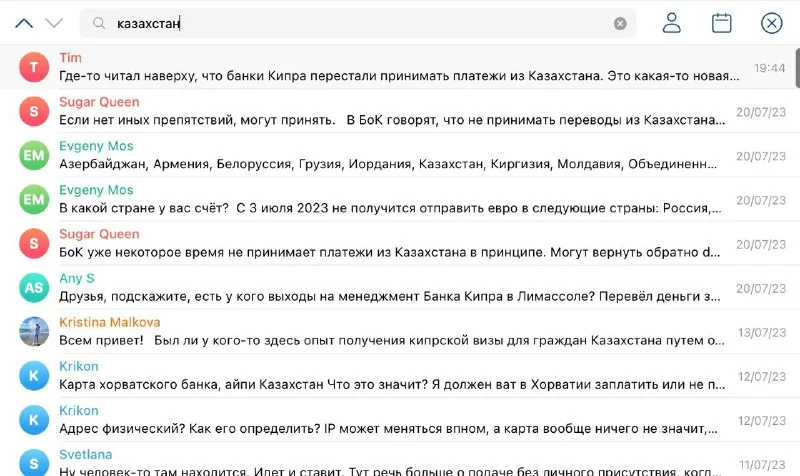Go to previous search result with up arrow
The image size is (800, 476).
click(x=24, y=23)
